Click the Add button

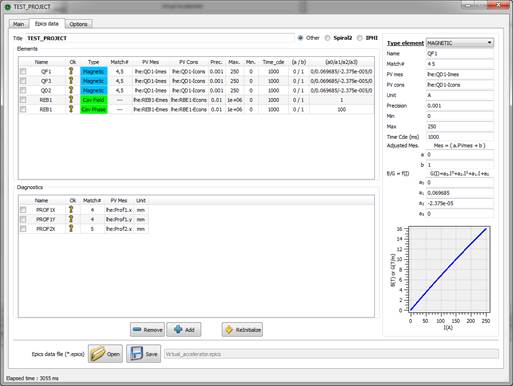click(184, 330)
